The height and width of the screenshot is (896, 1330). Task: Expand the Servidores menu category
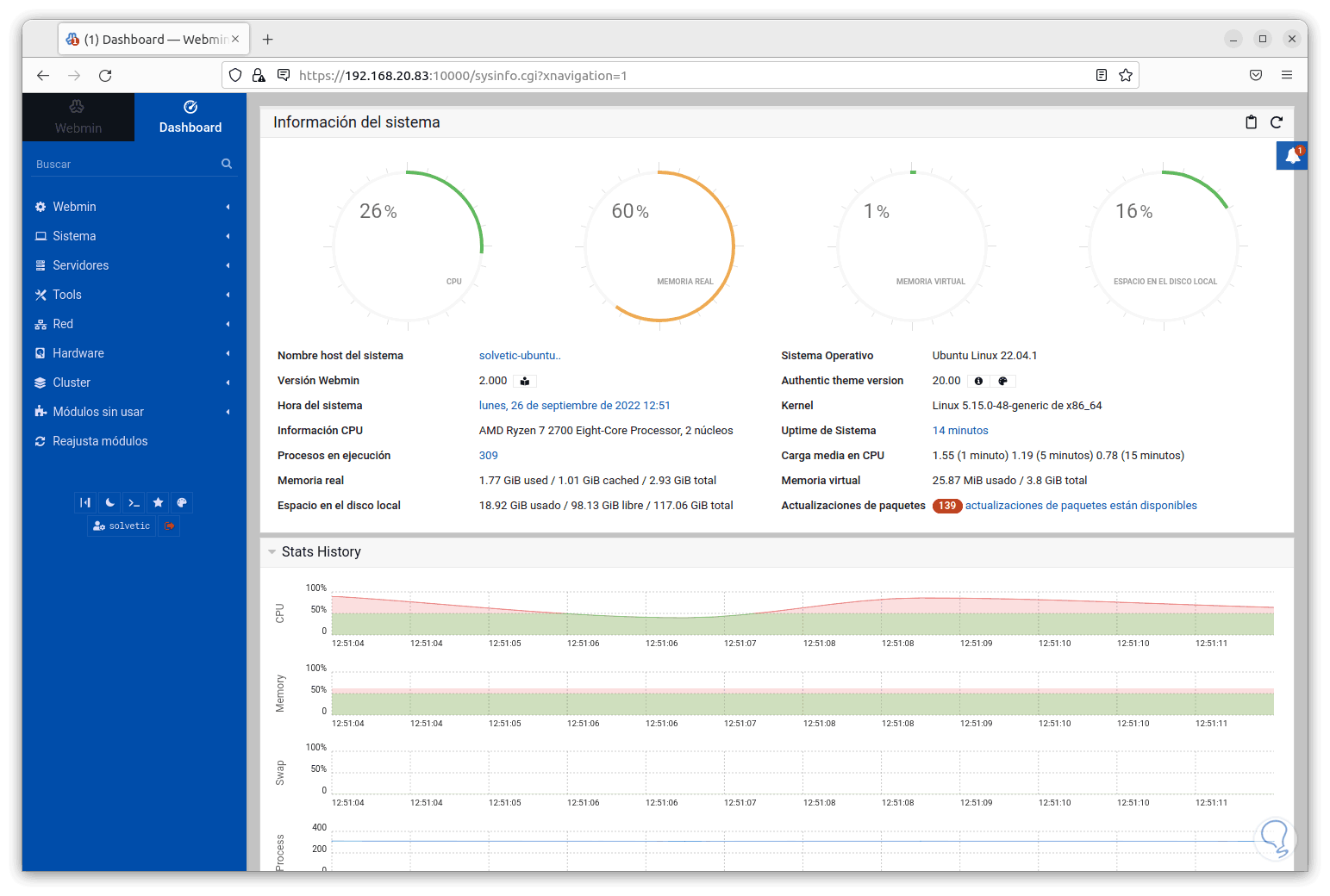(134, 265)
